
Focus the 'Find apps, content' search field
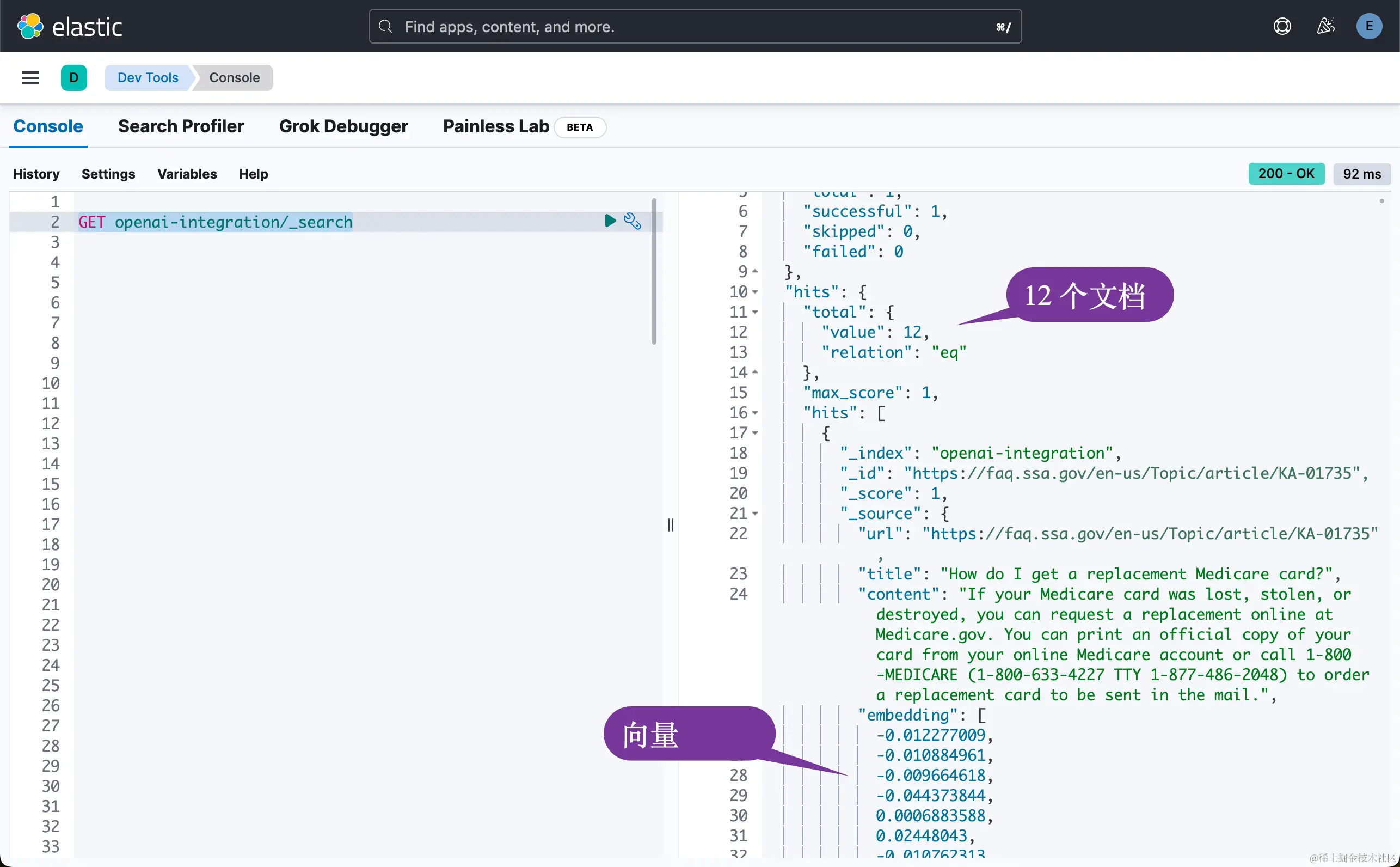pos(695,26)
